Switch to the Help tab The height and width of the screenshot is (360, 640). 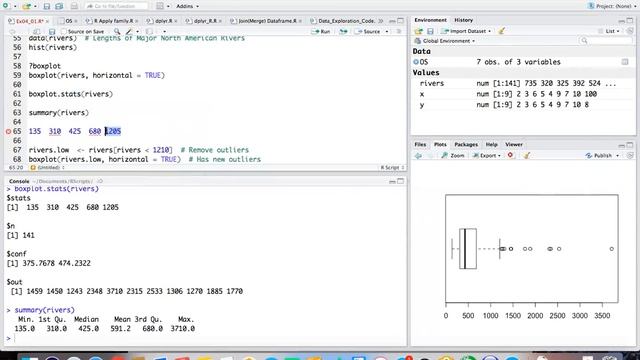[491, 144]
